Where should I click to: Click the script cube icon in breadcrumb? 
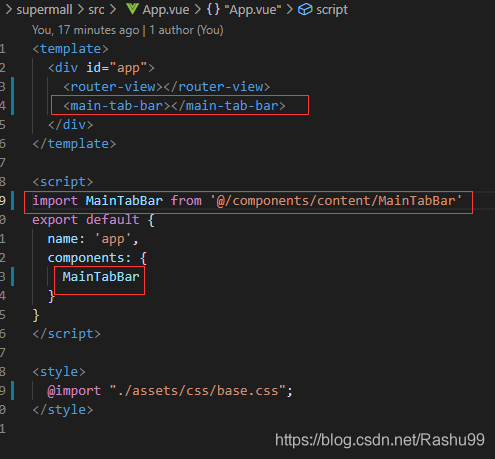pos(305,9)
